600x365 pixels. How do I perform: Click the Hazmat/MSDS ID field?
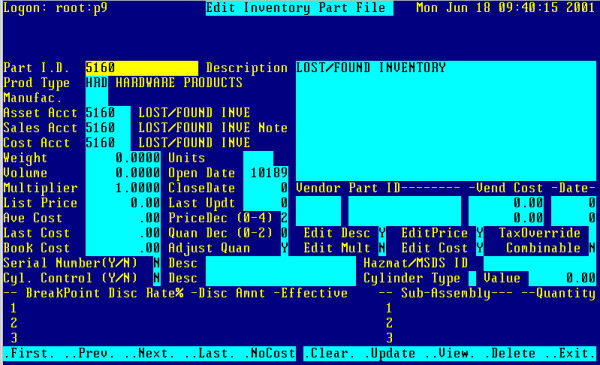coord(540,263)
